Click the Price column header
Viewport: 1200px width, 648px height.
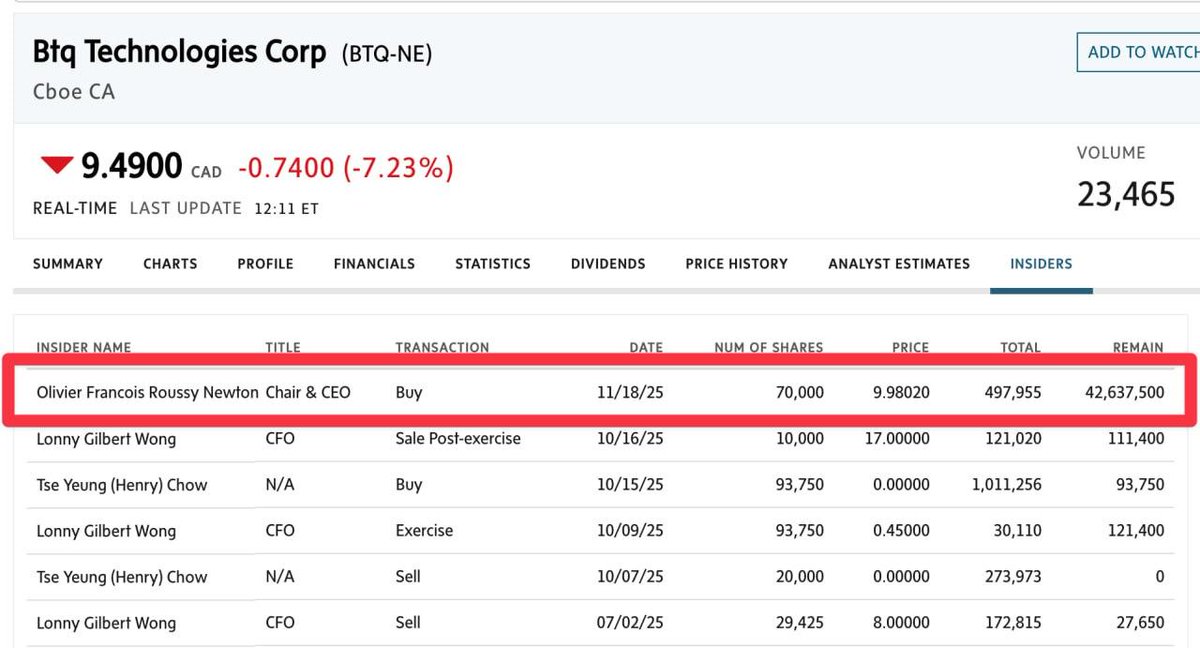tap(911, 347)
